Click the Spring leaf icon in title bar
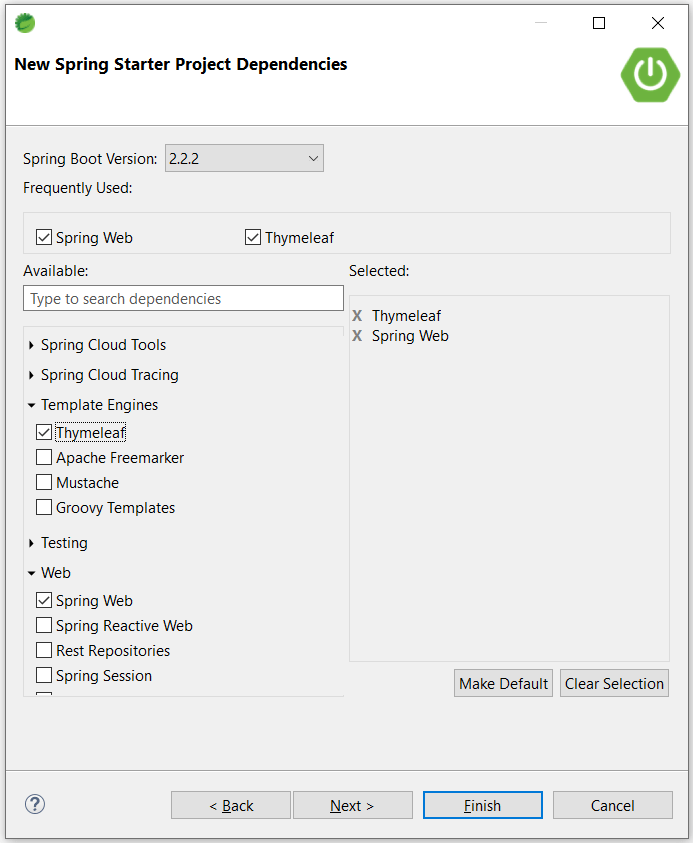The width and height of the screenshot is (693, 843). [x=24, y=22]
